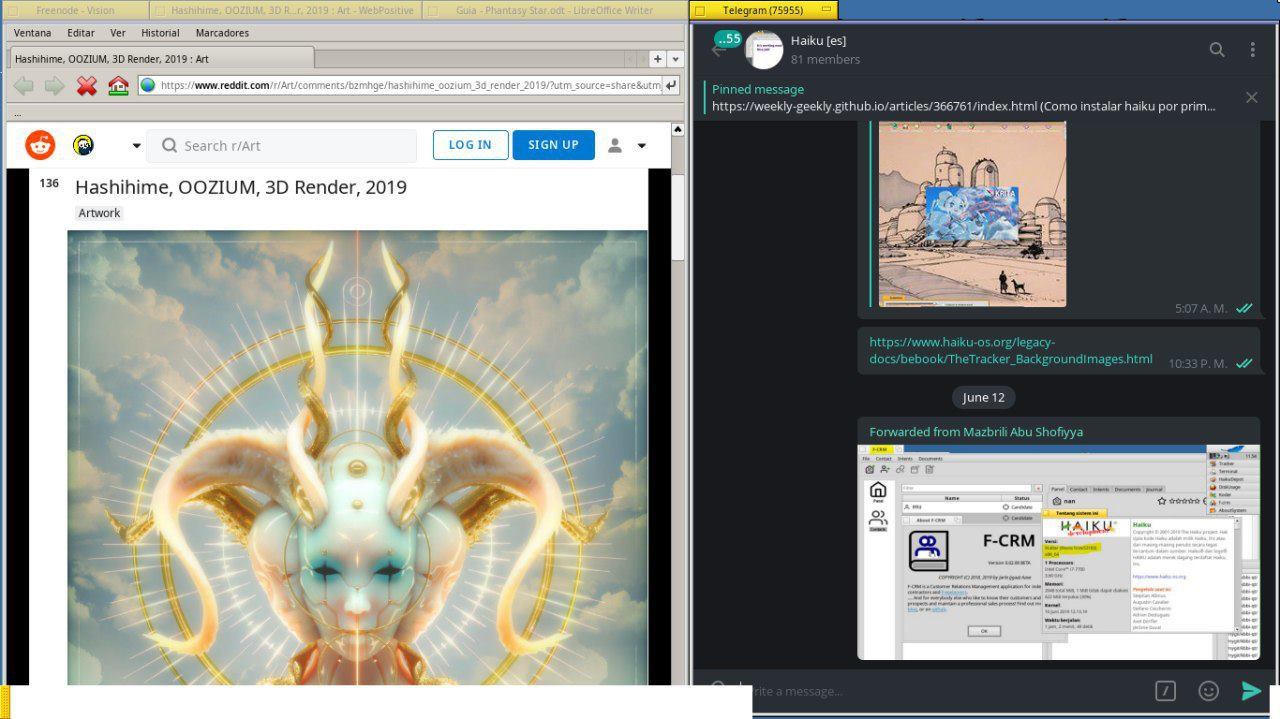Screen dimensions: 1280x719
Task: Click the Search r/Art field
Action: point(282,146)
